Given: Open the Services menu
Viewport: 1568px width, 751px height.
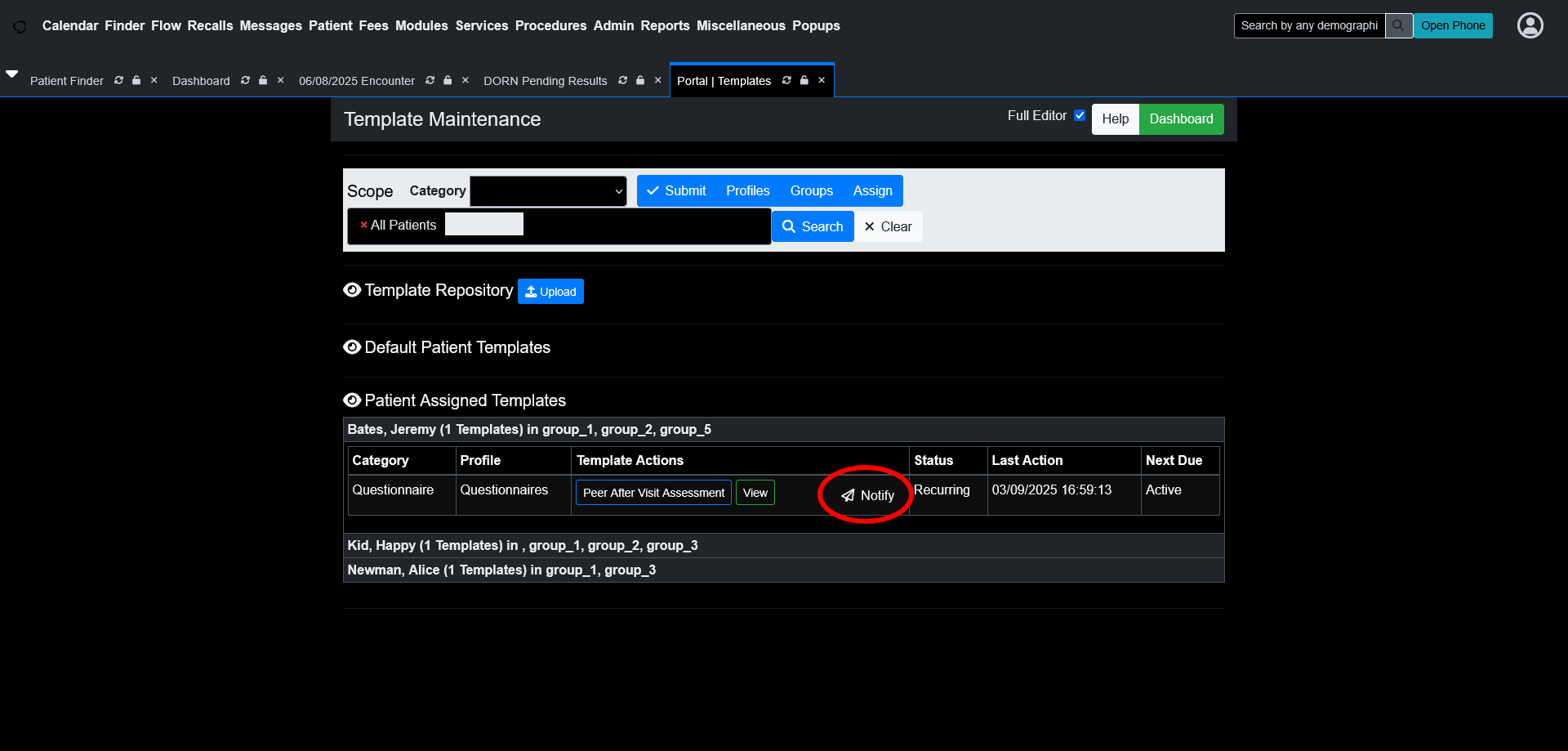Looking at the screenshot, I should pos(482,25).
